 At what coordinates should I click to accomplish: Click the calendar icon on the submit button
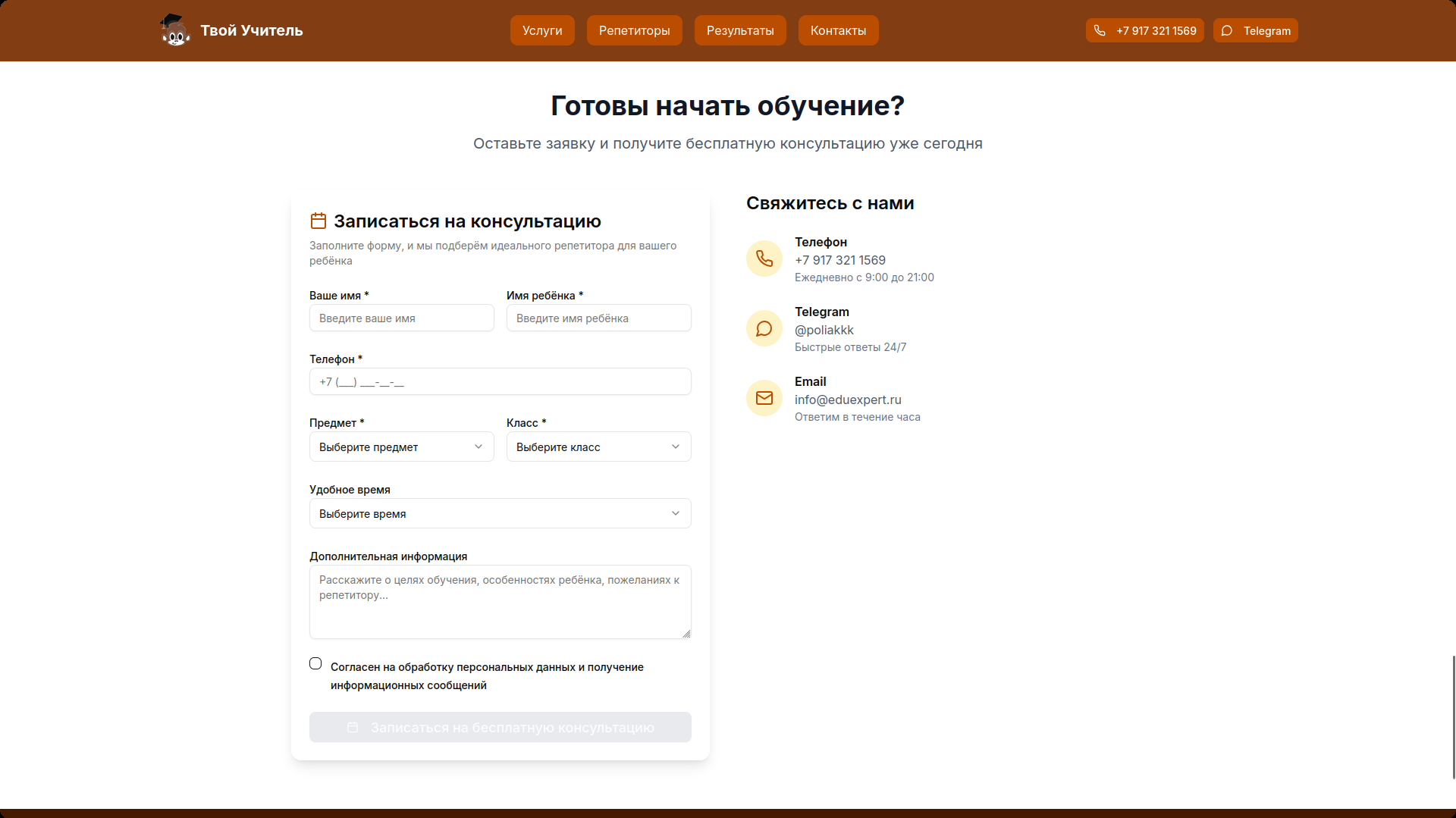353,727
